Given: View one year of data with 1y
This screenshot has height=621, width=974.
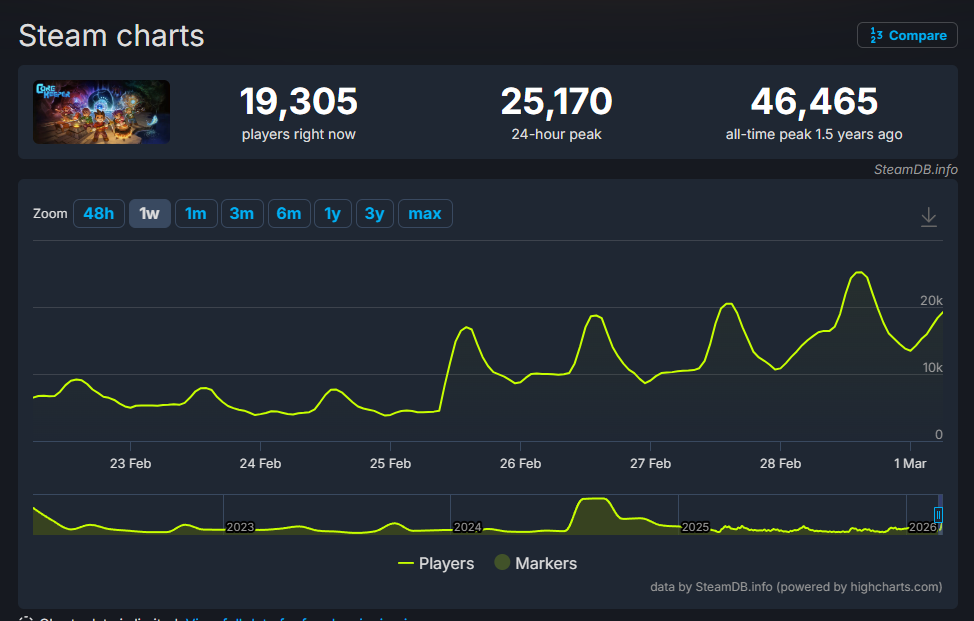Looking at the screenshot, I should click(x=332, y=213).
